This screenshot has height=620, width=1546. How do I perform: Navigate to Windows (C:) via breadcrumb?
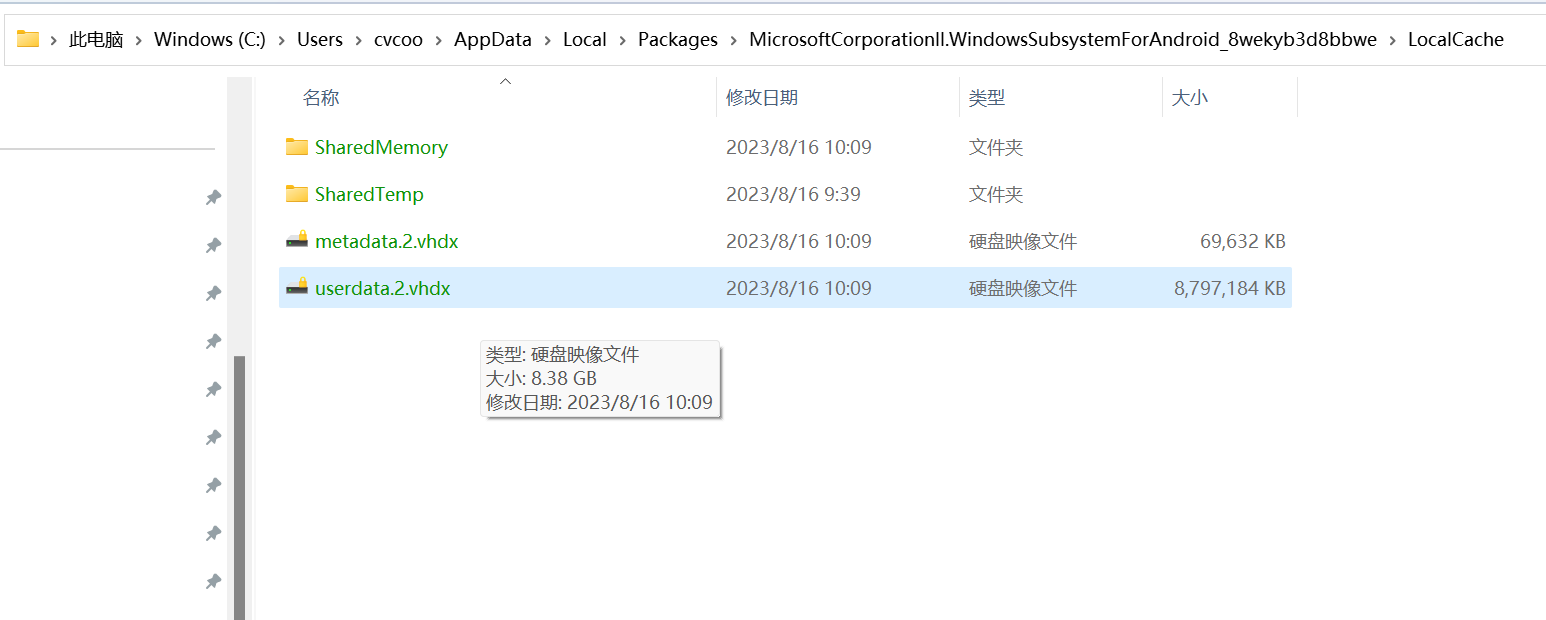[x=209, y=39]
